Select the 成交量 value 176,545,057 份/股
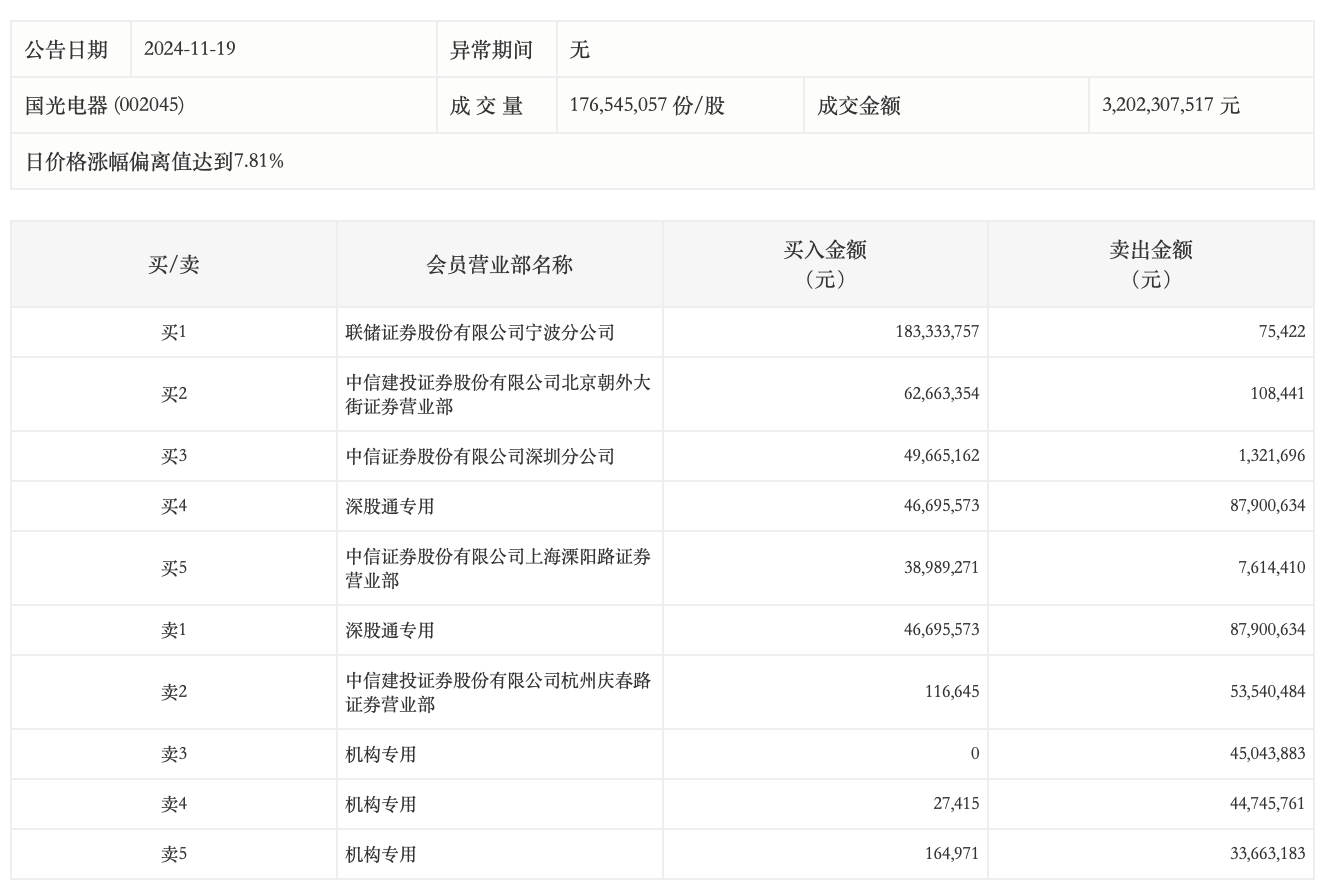The height and width of the screenshot is (892, 1330). coord(646,105)
